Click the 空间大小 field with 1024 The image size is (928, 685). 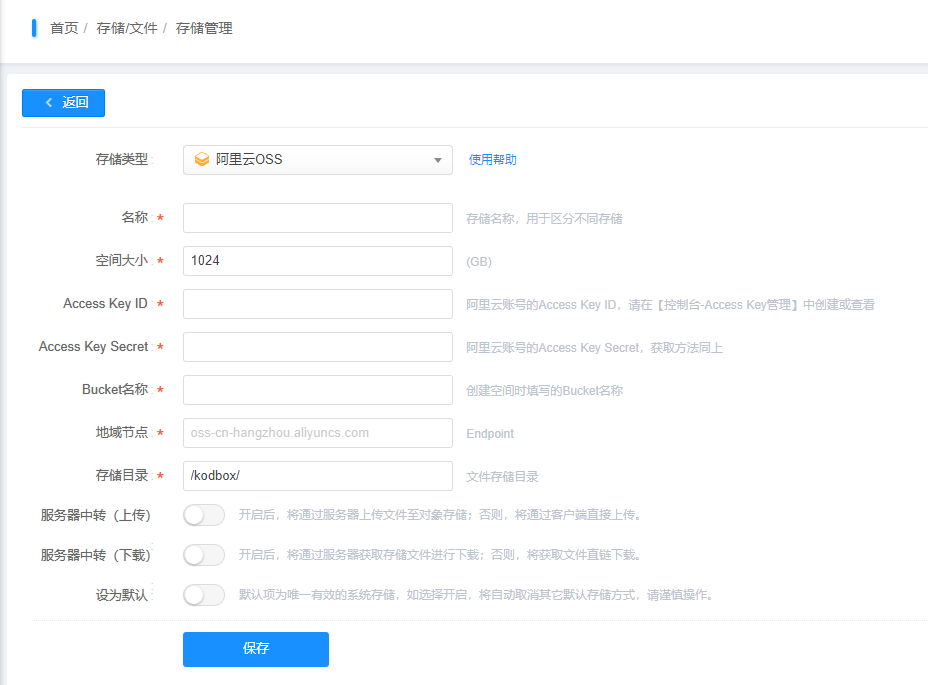(x=318, y=261)
